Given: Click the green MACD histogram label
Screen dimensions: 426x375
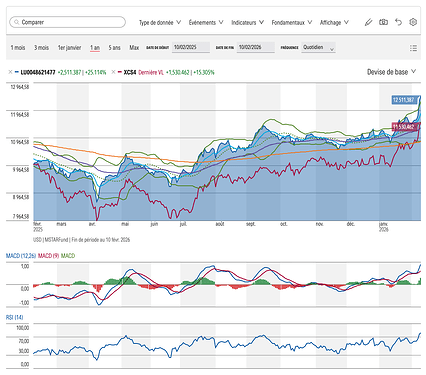Looking at the screenshot, I should pos(68,256).
